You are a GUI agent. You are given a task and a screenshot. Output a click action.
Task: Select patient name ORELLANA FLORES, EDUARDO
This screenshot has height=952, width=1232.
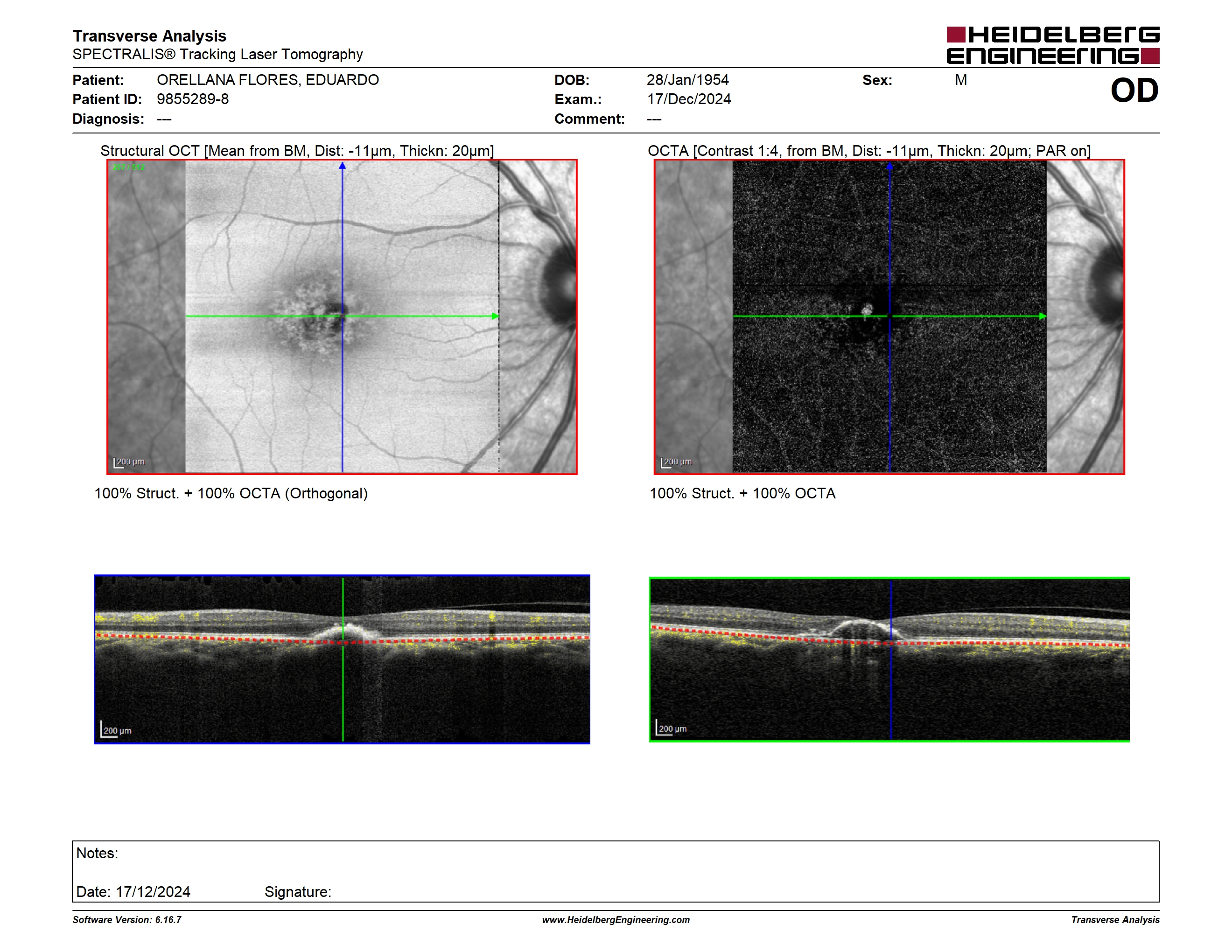coord(268,80)
